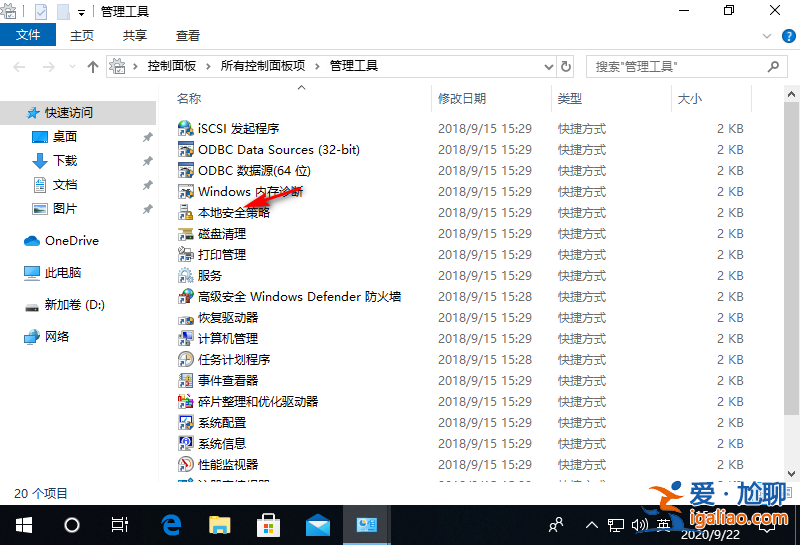Click the Windows Start button
The width and height of the screenshot is (800, 545).
pos(23,525)
